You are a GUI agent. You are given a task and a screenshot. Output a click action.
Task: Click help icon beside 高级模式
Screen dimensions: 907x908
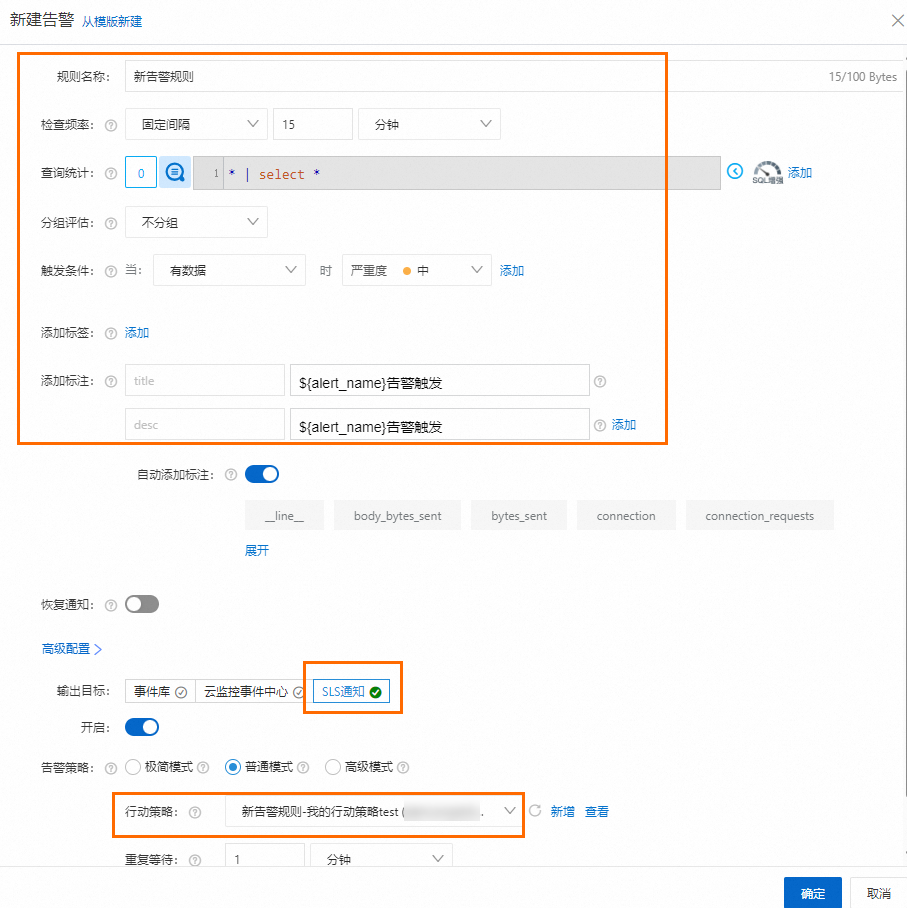coord(403,767)
